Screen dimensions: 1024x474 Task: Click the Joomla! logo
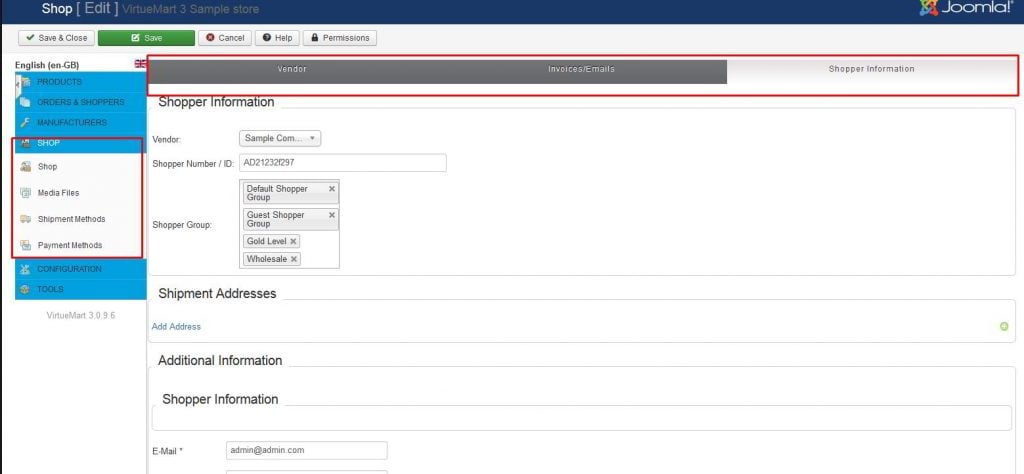pyautogui.click(x=964, y=9)
